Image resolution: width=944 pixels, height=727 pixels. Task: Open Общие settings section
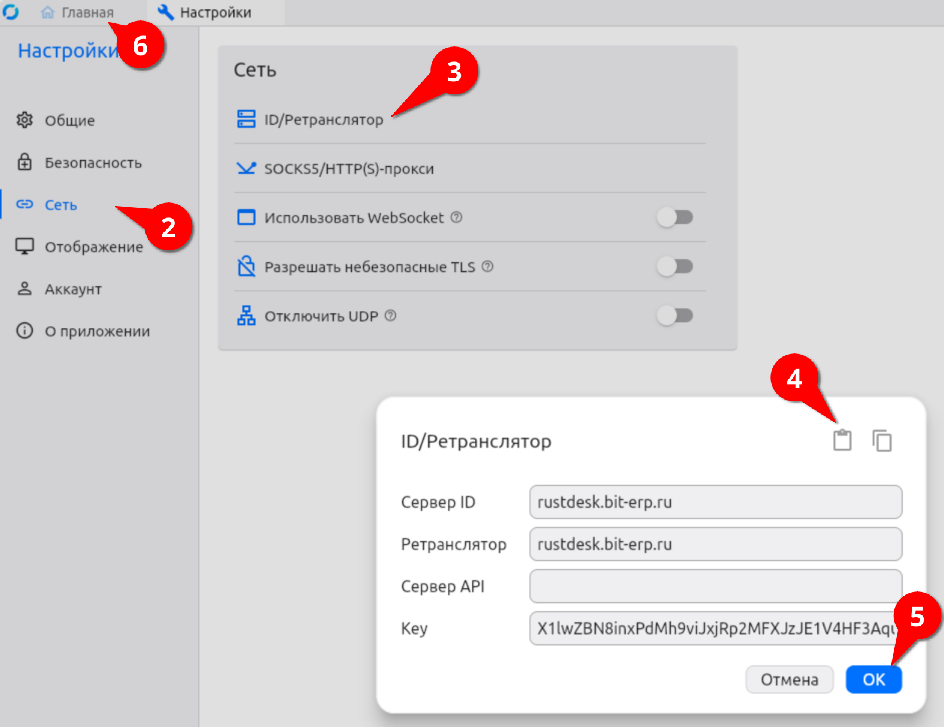pyautogui.click(x=69, y=121)
